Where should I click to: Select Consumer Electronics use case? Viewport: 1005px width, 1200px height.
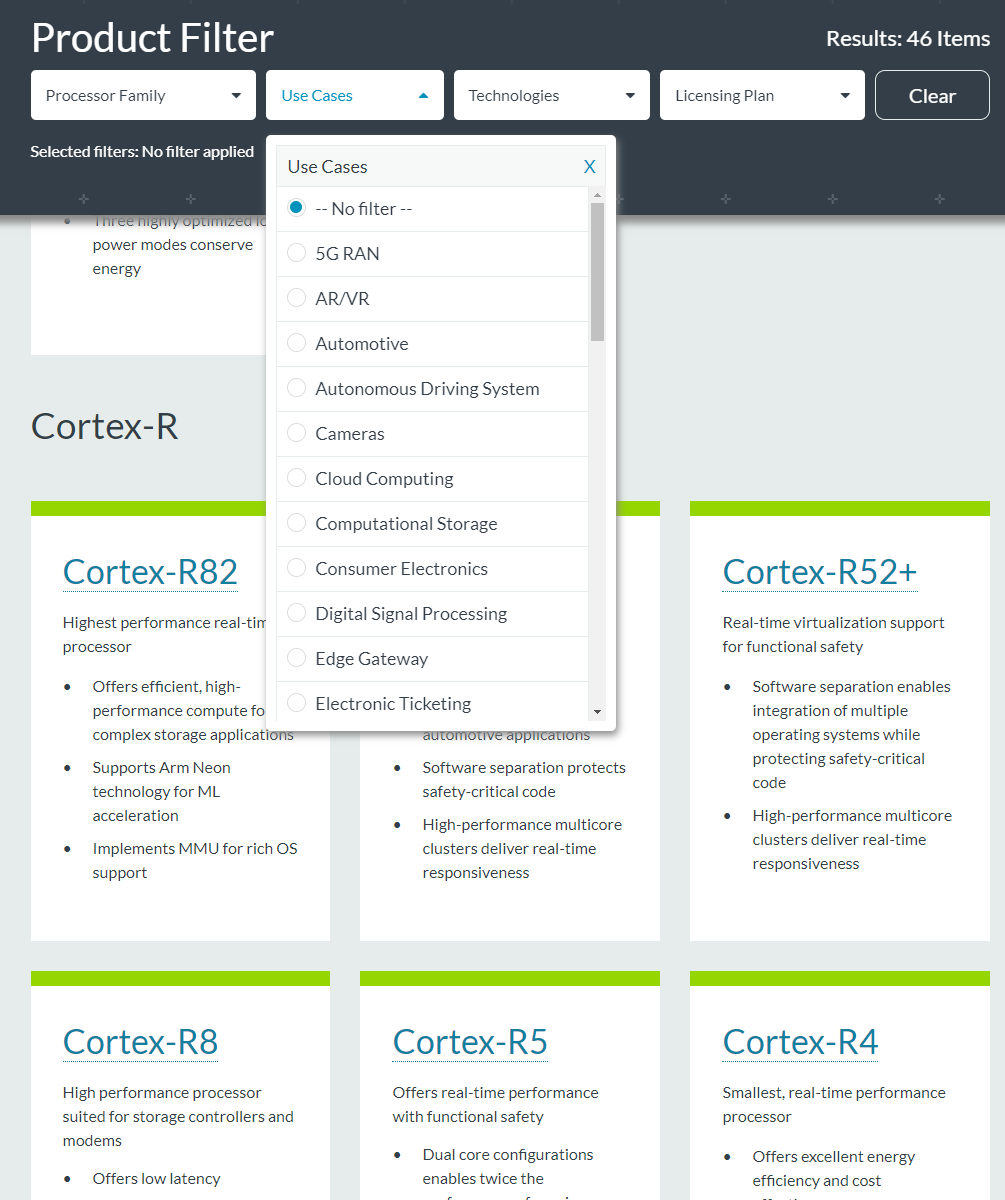[x=296, y=568]
